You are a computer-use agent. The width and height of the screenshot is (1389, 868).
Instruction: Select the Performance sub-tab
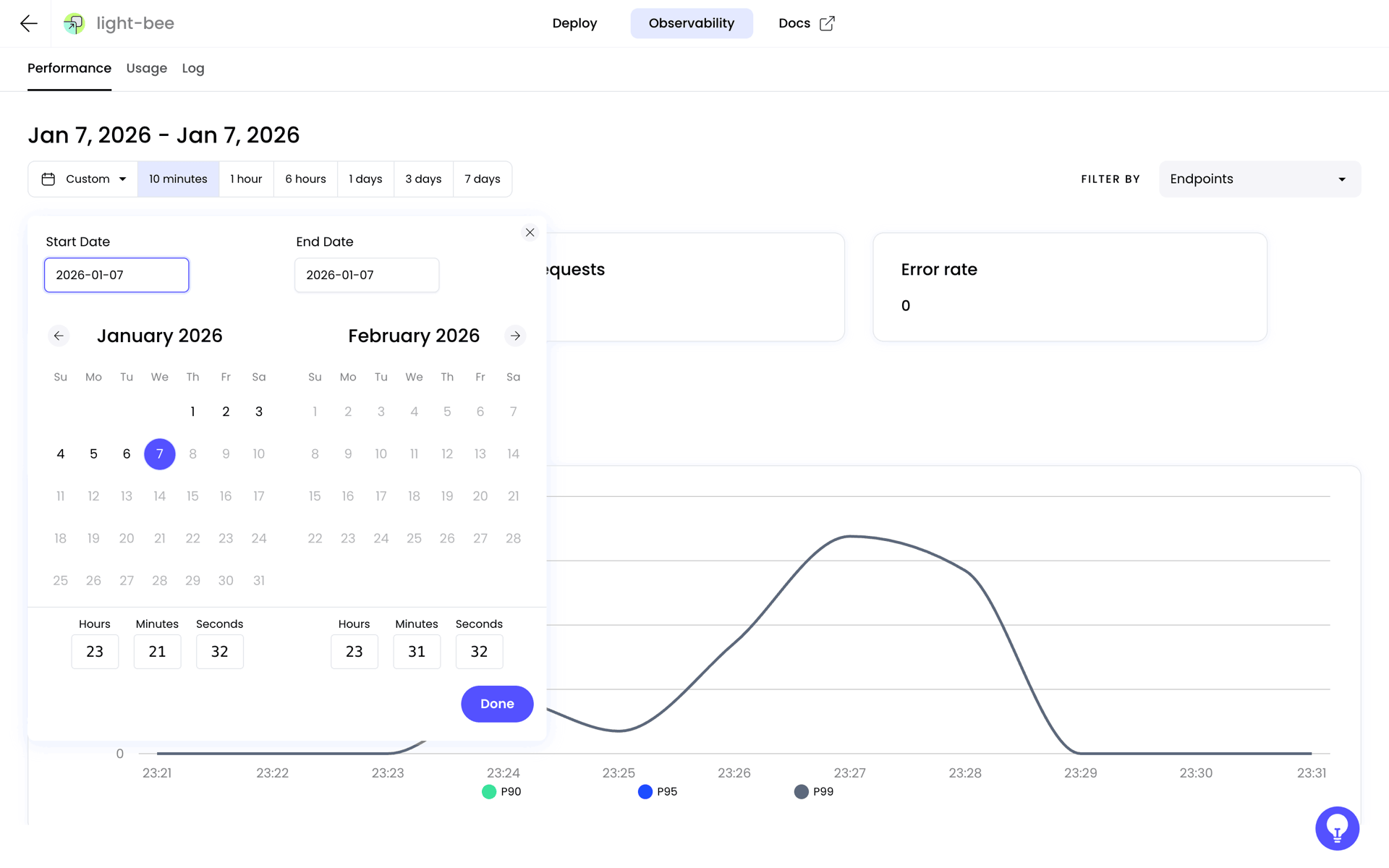[x=69, y=68]
